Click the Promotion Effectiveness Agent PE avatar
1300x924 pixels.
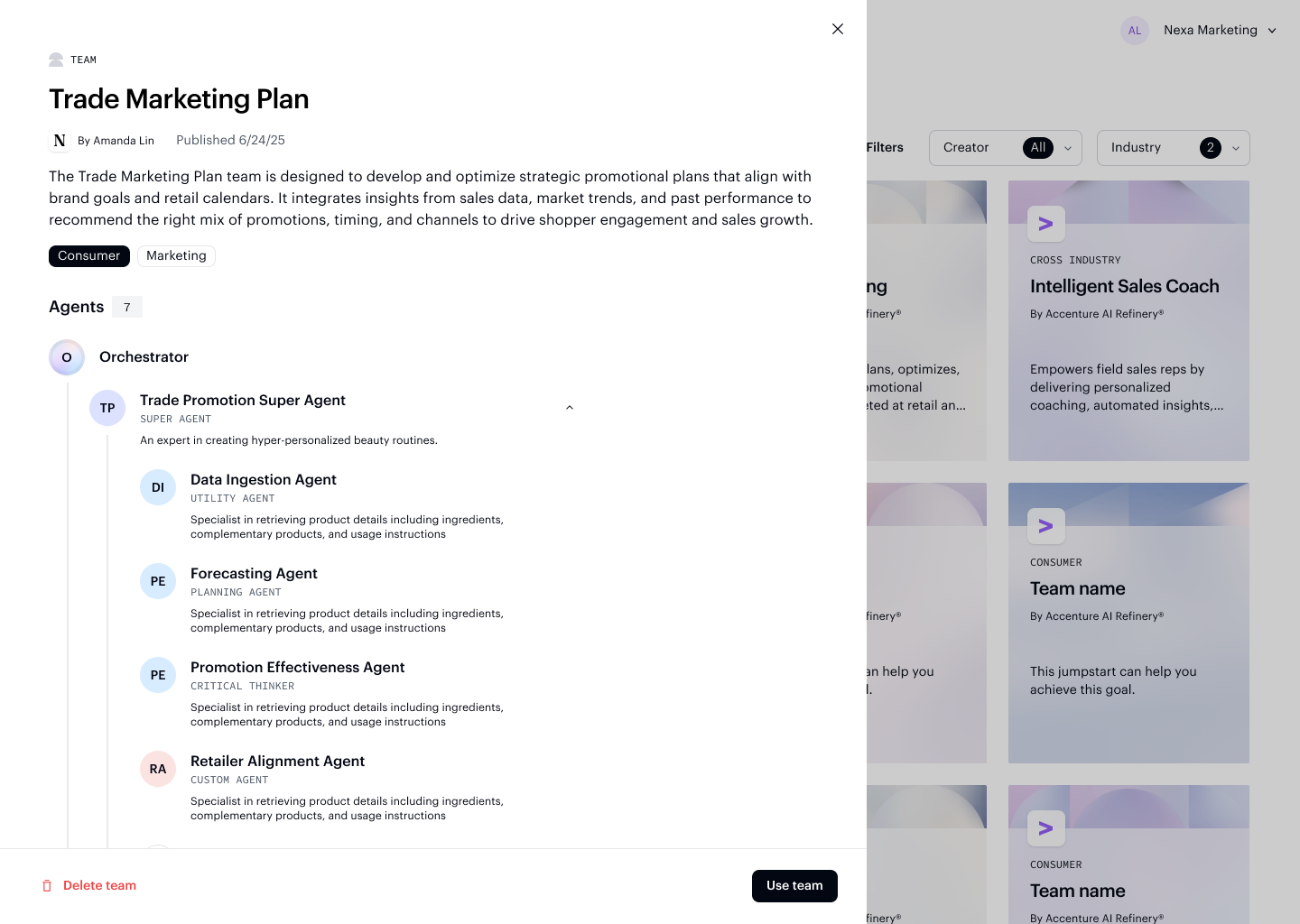[x=158, y=675]
